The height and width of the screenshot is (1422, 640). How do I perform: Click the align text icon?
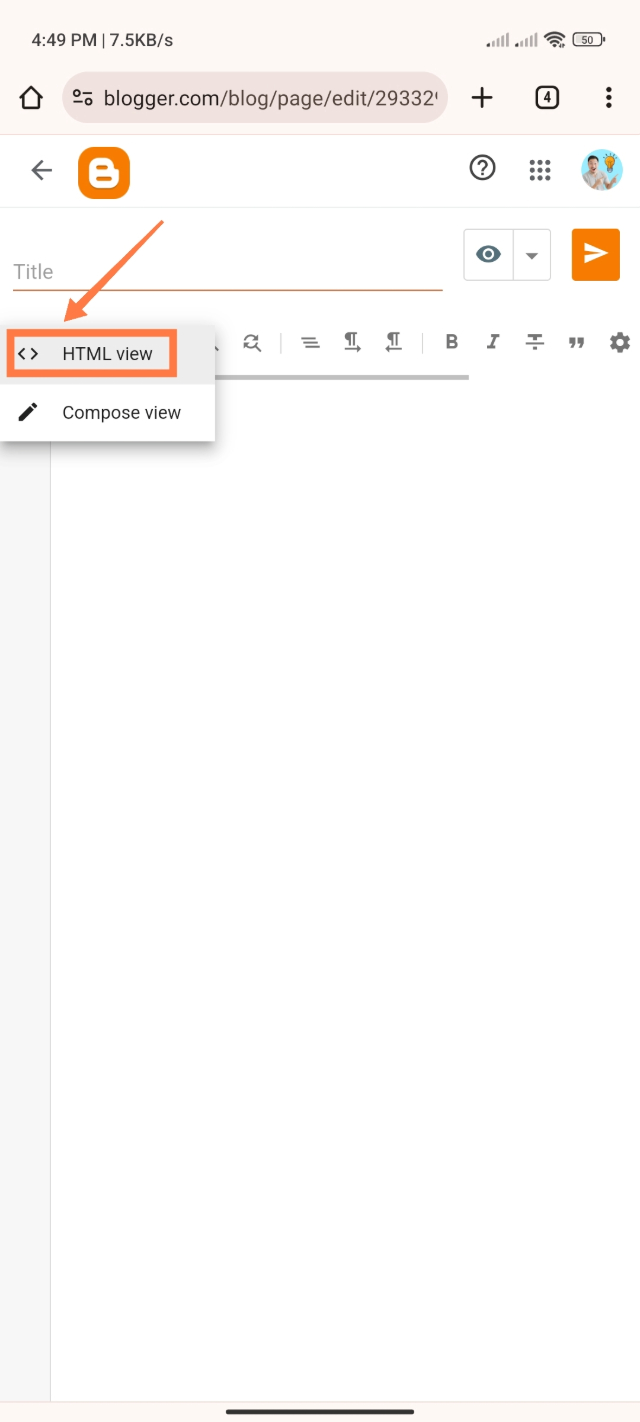tap(311, 343)
